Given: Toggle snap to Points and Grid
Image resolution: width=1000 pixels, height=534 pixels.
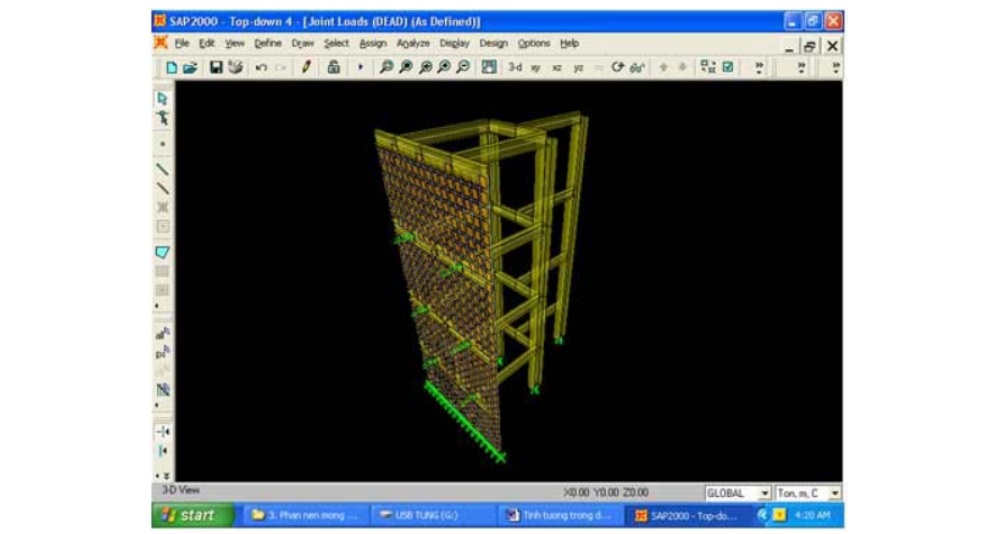Looking at the screenshot, I should click(x=163, y=432).
